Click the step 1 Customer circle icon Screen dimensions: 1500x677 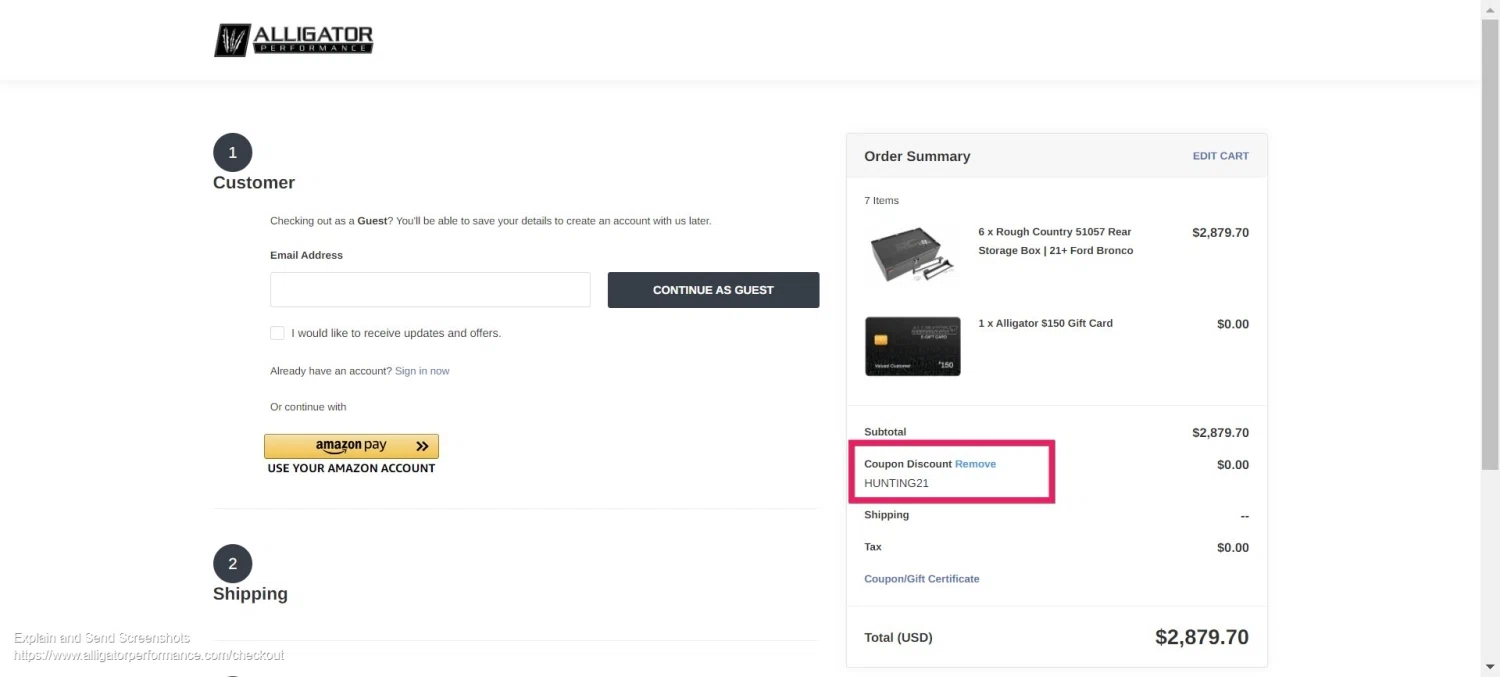pos(233,152)
